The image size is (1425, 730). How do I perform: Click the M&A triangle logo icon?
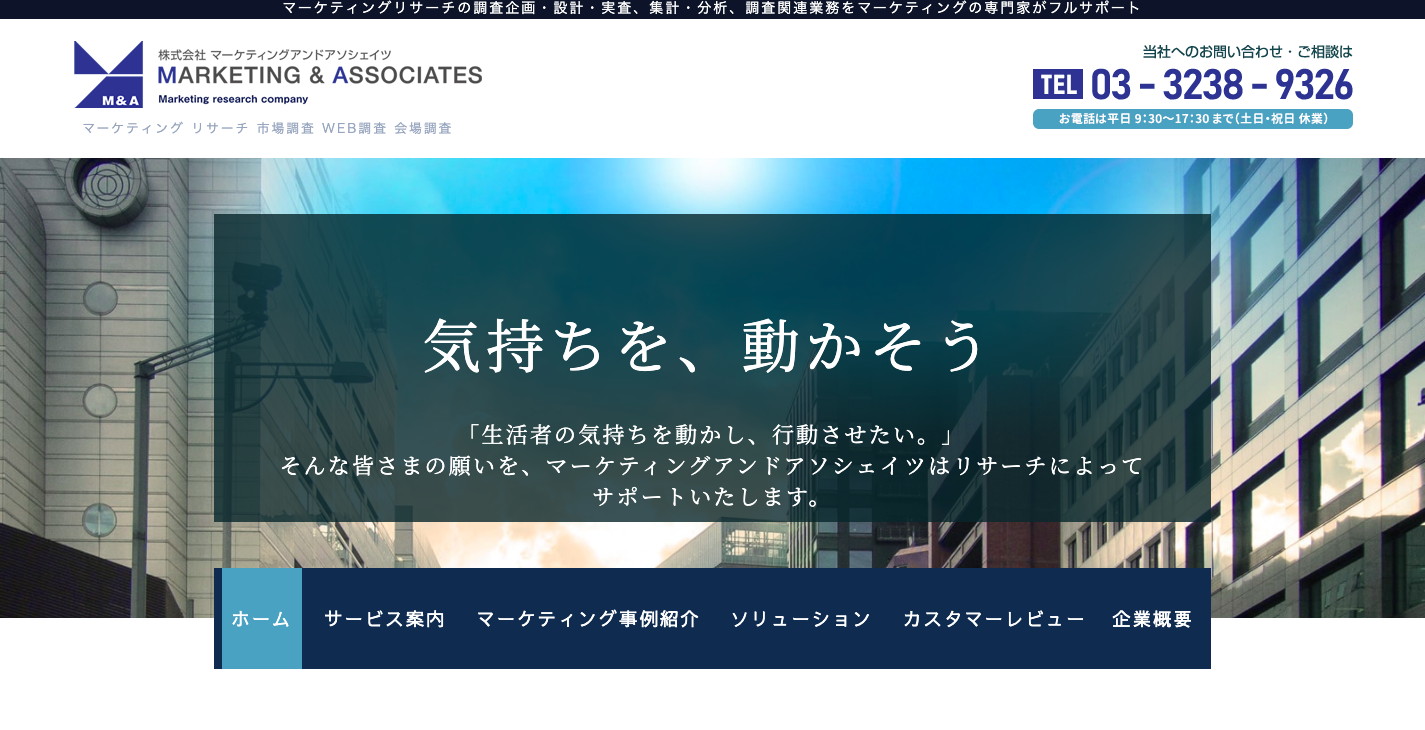(107, 72)
